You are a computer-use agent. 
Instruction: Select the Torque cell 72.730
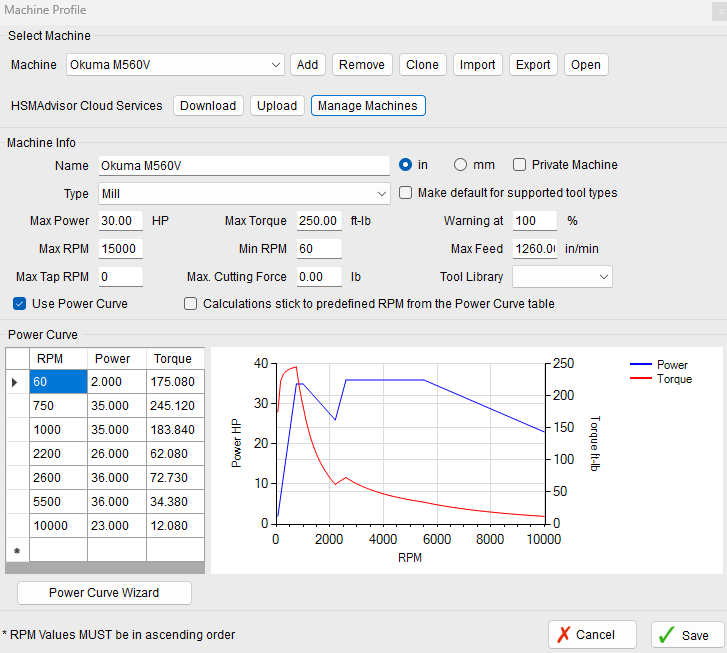[175, 478]
